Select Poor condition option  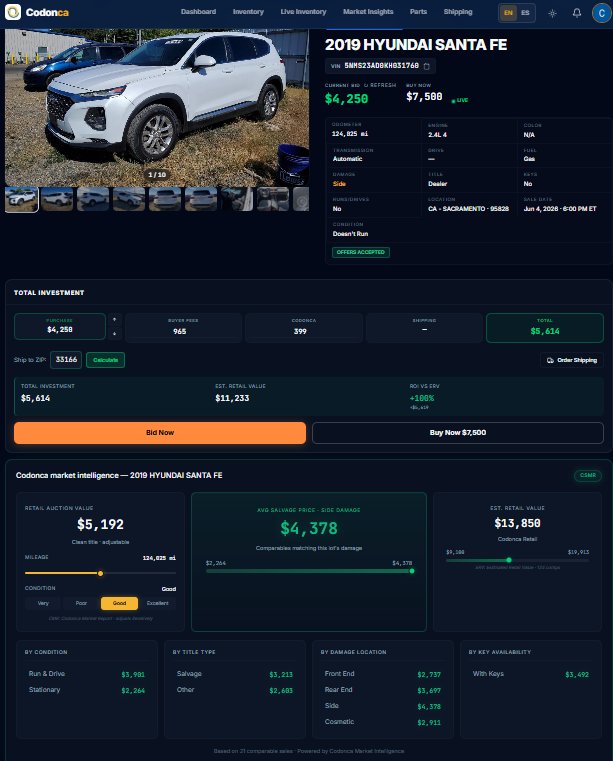coord(81,603)
